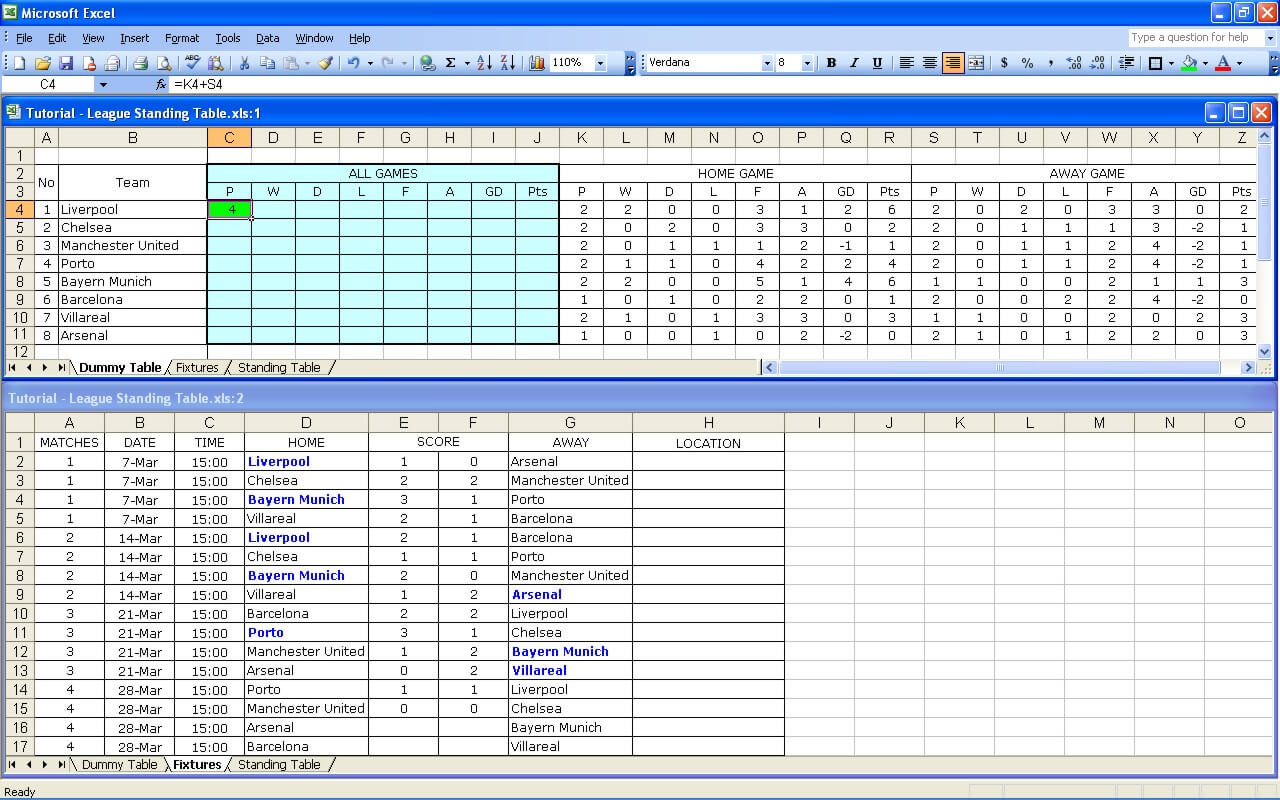Select row 4 header in upper window
The height and width of the screenshot is (800, 1280).
coord(19,210)
